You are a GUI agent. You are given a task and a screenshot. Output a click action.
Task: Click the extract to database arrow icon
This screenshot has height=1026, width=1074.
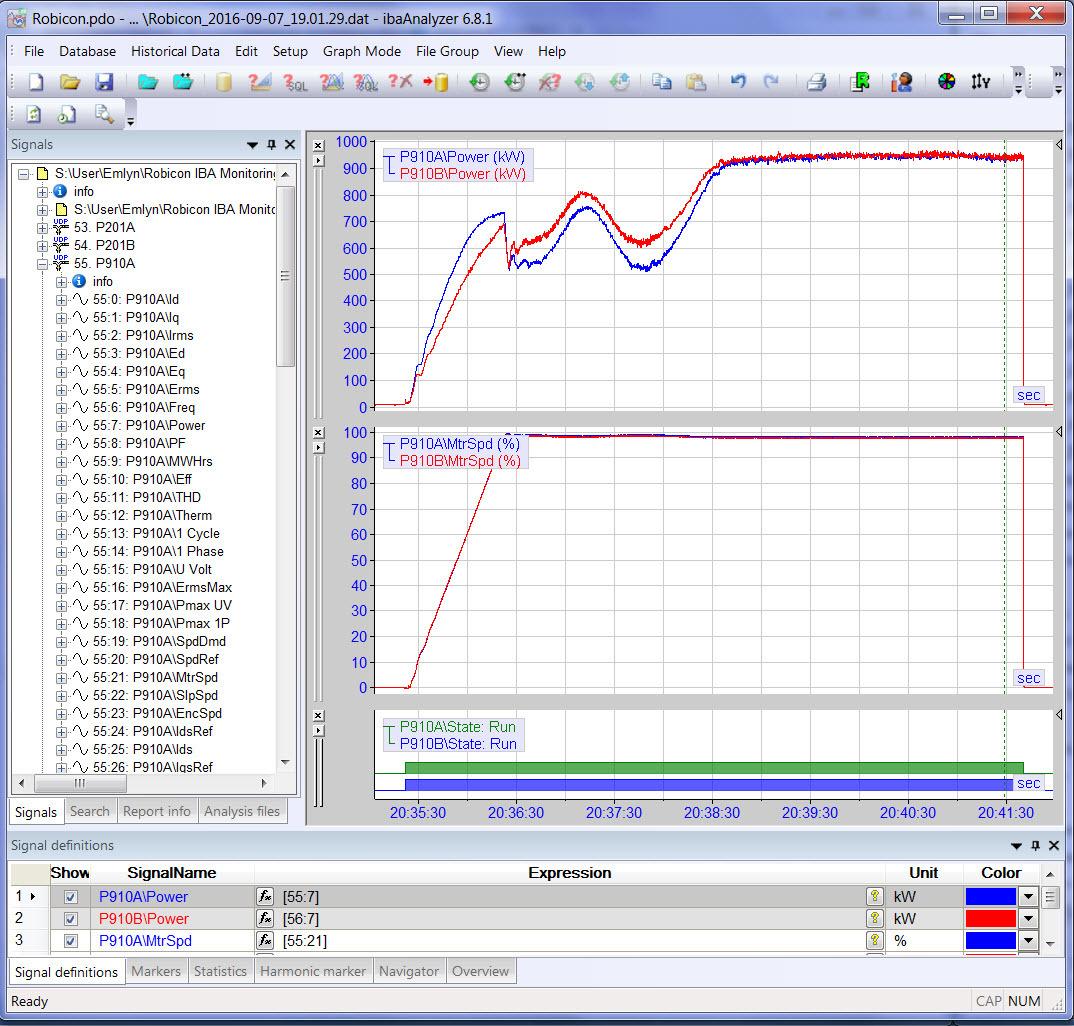(x=436, y=82)
